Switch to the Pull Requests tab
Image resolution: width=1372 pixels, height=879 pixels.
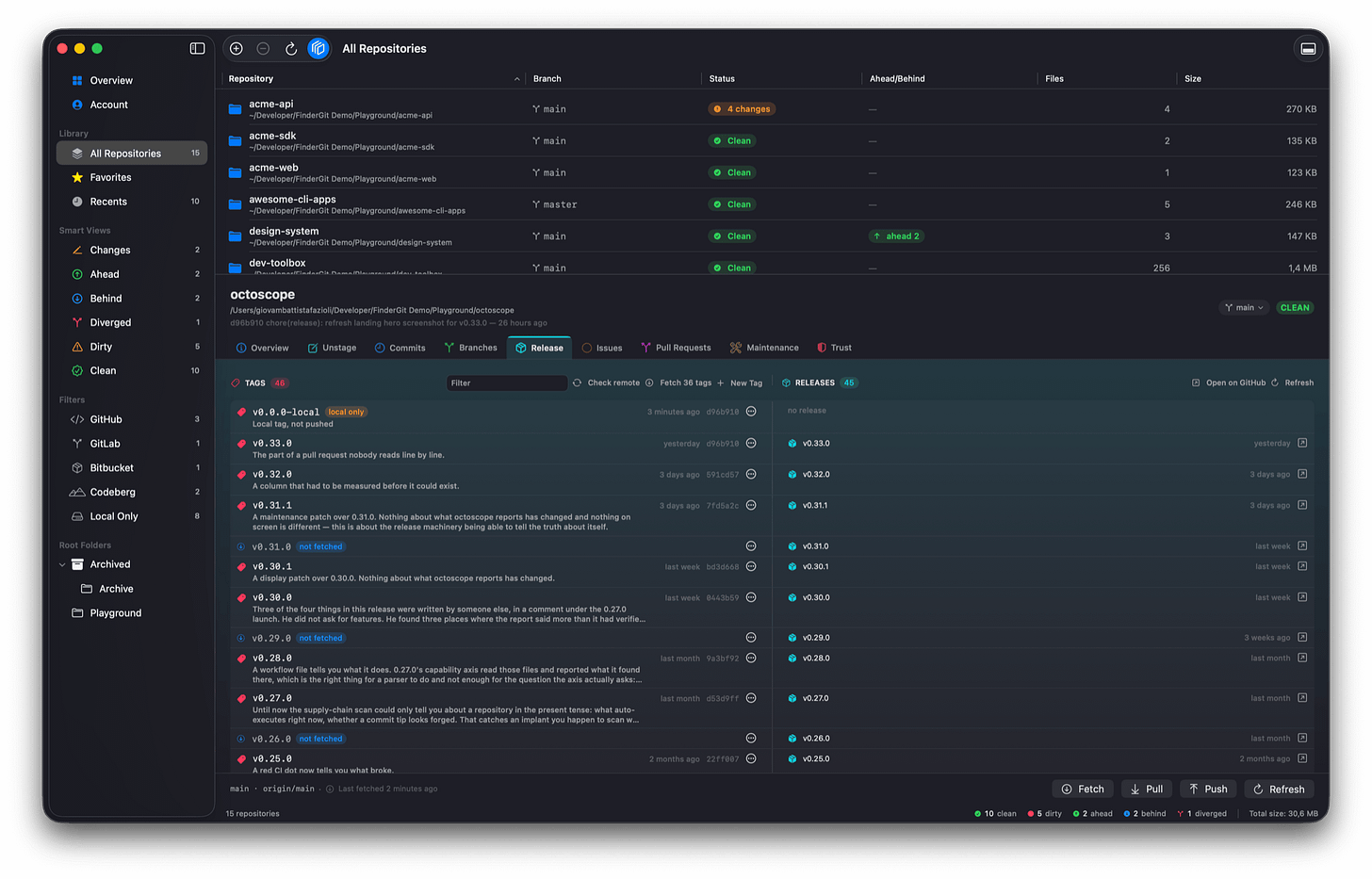click(676, 348)
